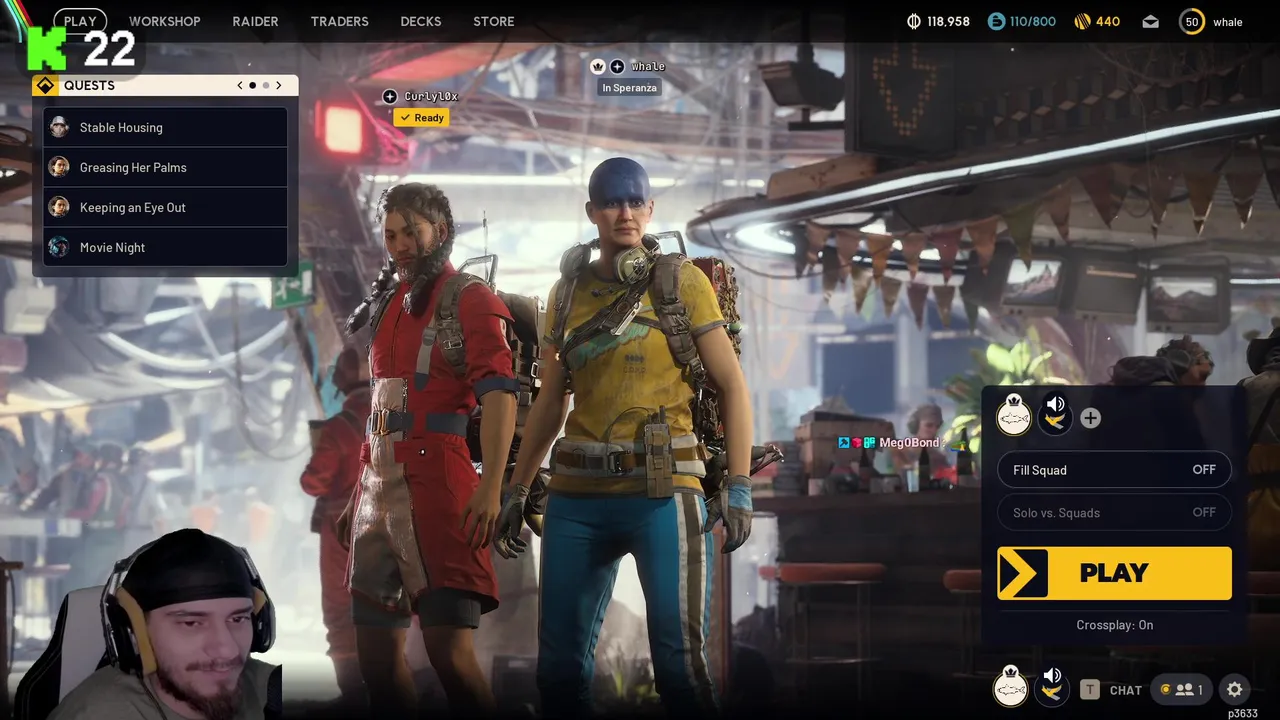Open the RAIDER tab
The width and height of the screenshot is (1280, 720).
(x=255, y=21)
